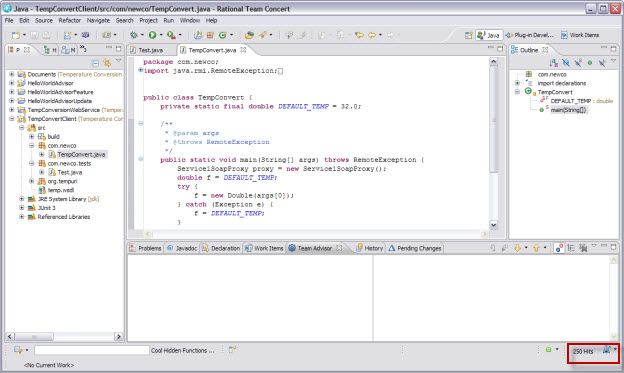Switch to the Pending Changes tab
The image size is (624, 373).
click(x=415, y=248)
